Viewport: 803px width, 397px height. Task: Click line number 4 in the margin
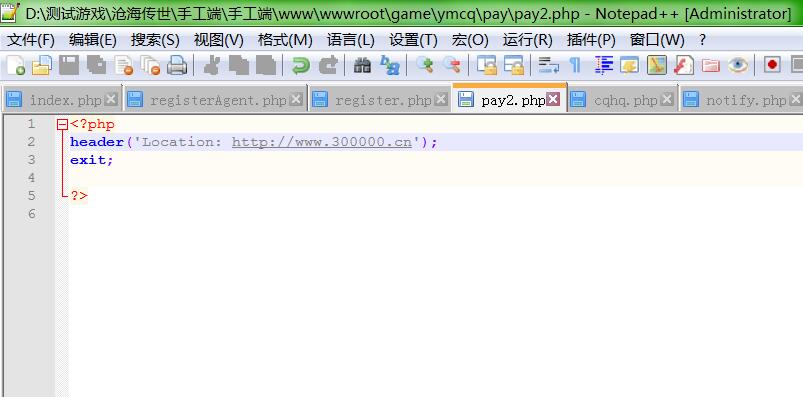point(32,178)
